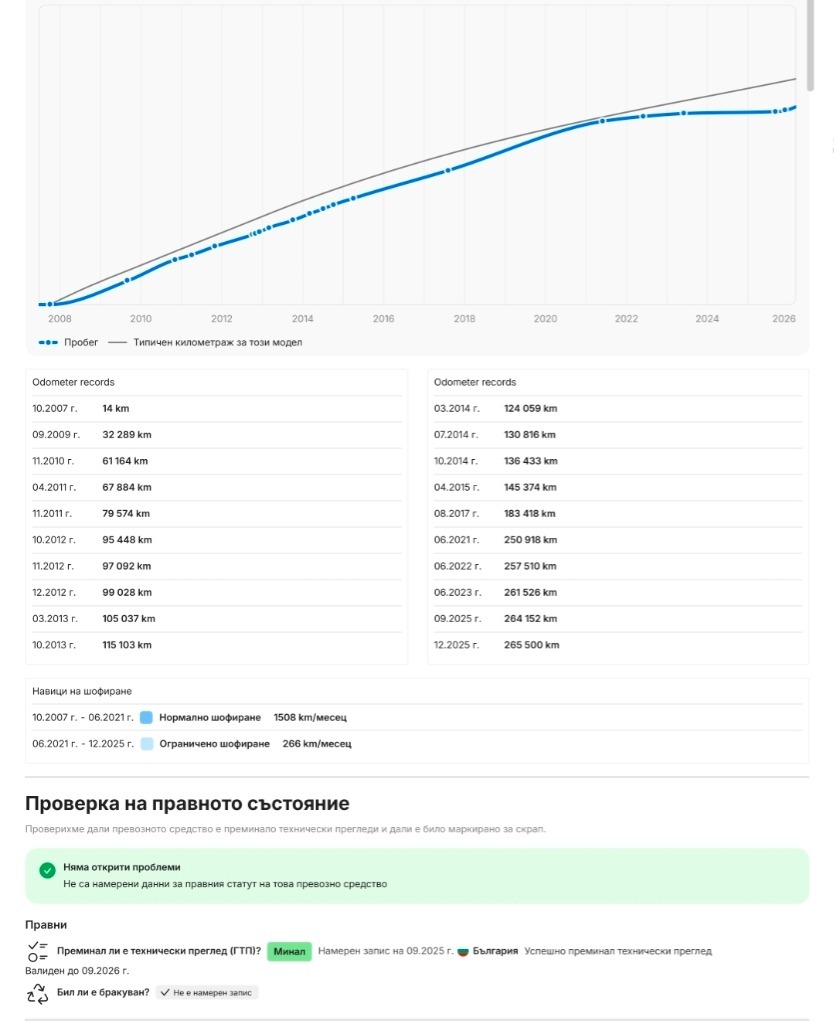834x1024 pixels.
Task: Click the България country label
Action: pyautogui.click(x=495, y=951)
